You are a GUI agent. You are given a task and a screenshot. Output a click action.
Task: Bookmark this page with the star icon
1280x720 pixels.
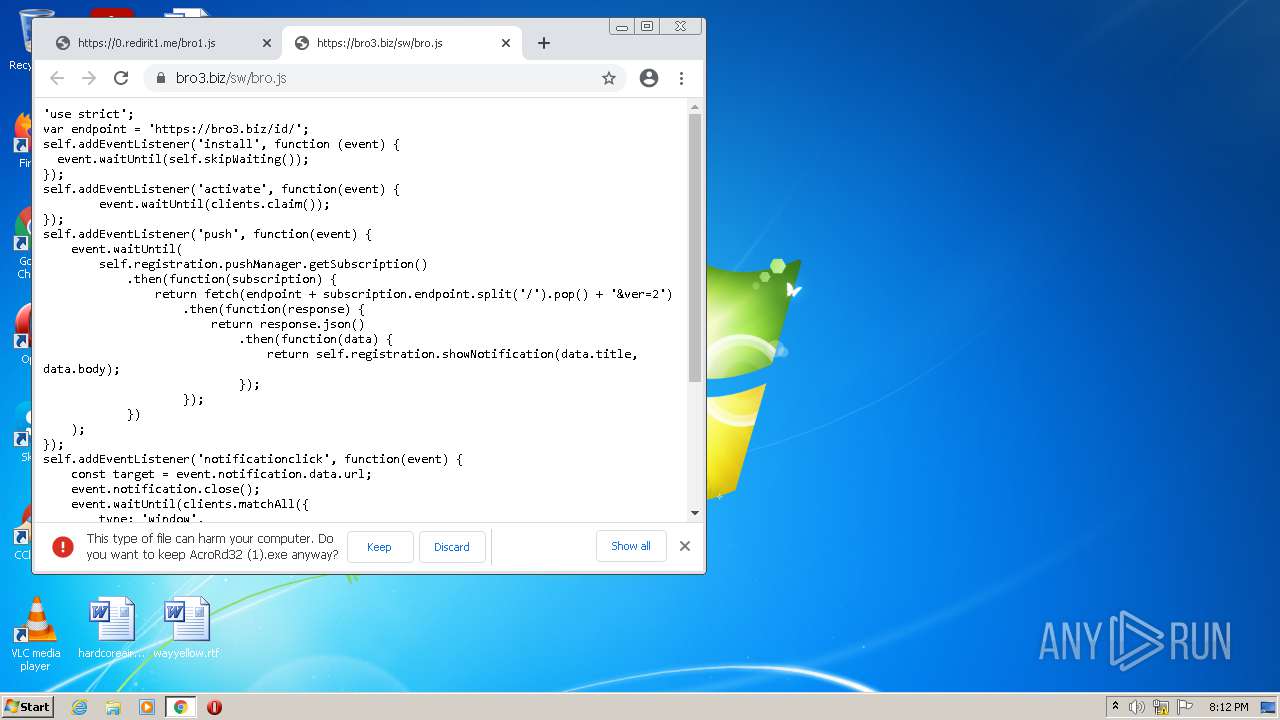[608, 78]
